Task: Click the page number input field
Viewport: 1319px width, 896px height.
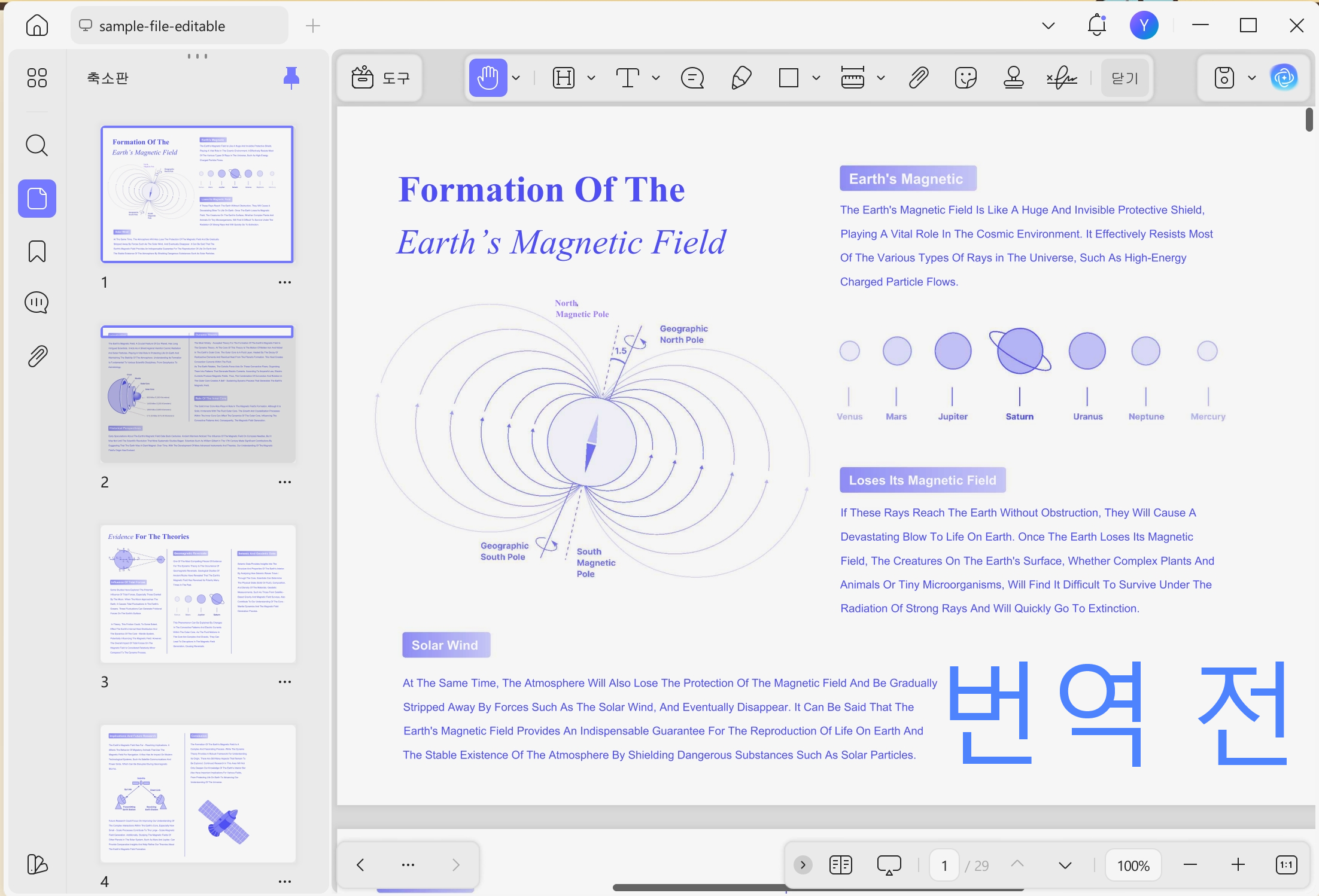Action: click(x=944, y=865)
